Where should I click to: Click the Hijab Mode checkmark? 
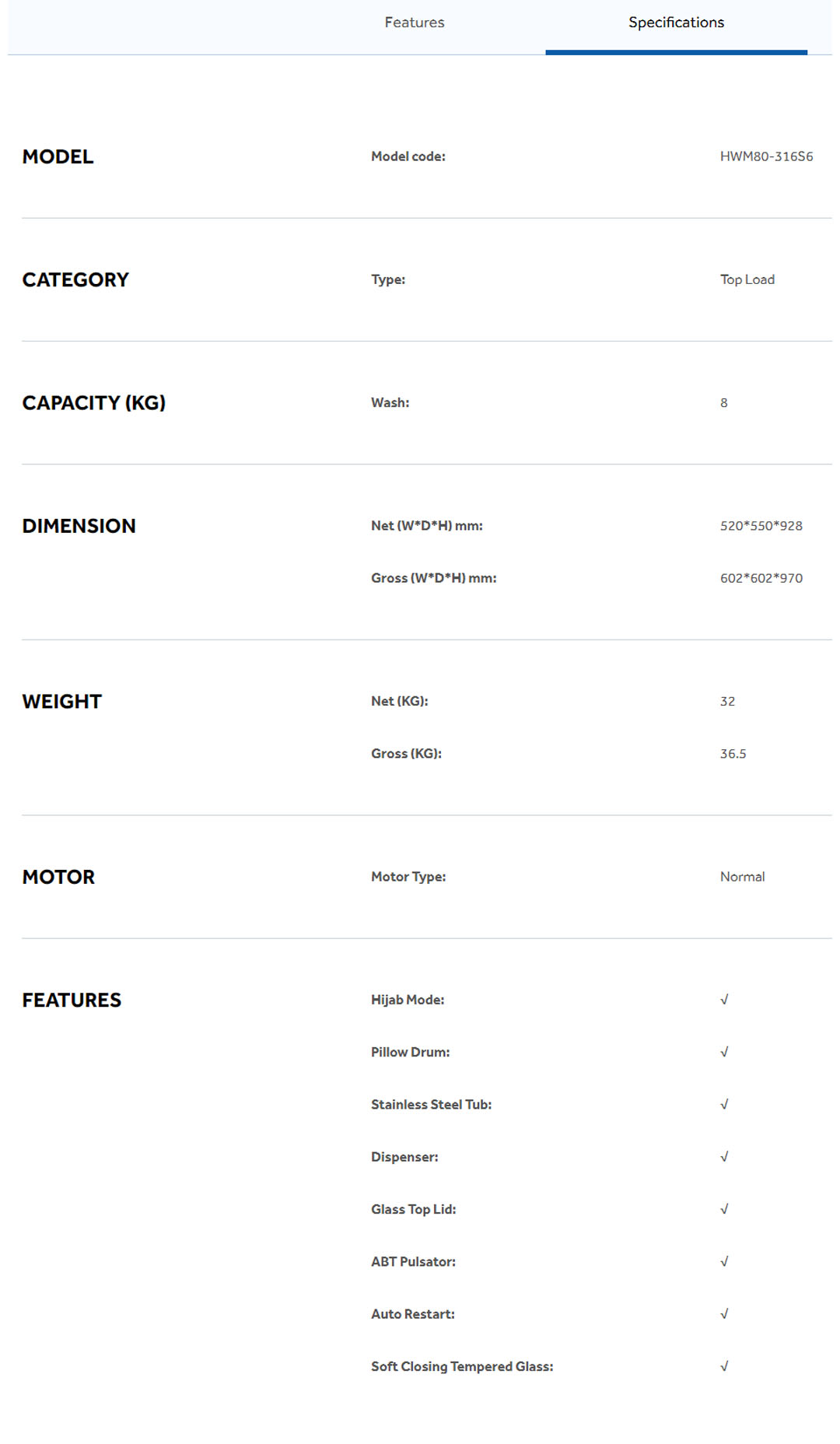pos(724,1000)
